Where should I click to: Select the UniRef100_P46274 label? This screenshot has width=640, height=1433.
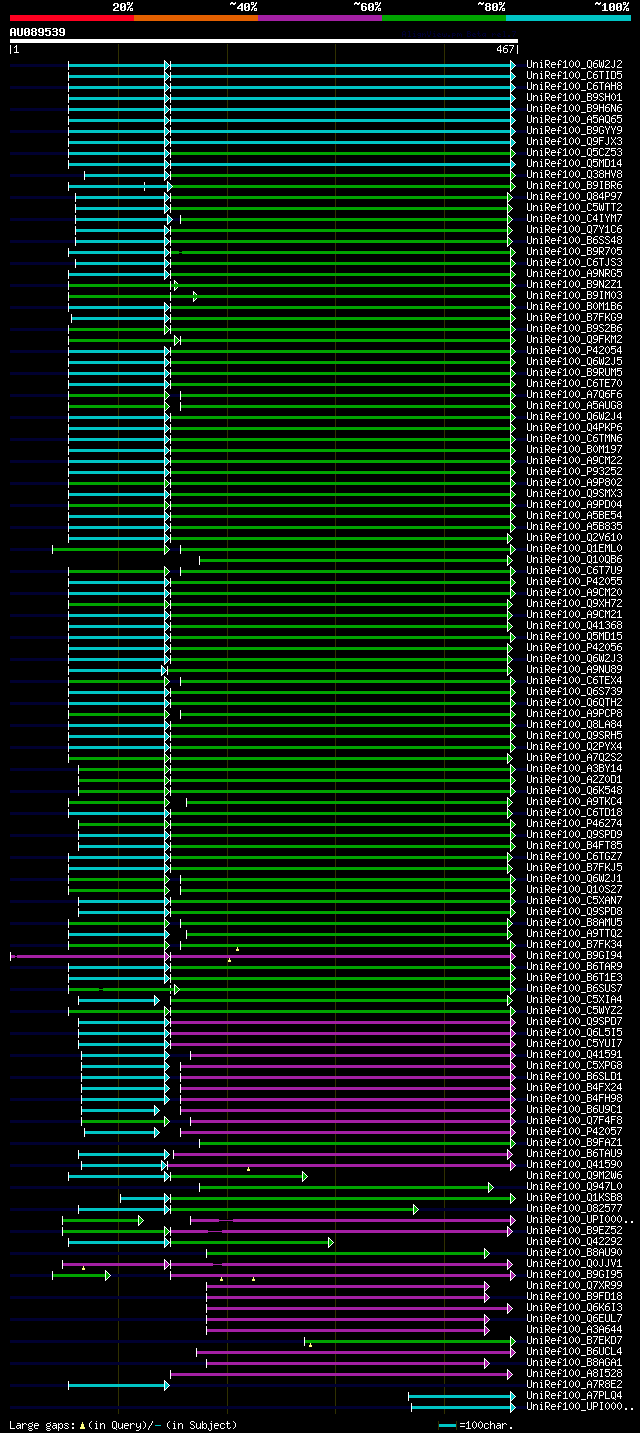point(574,823)
